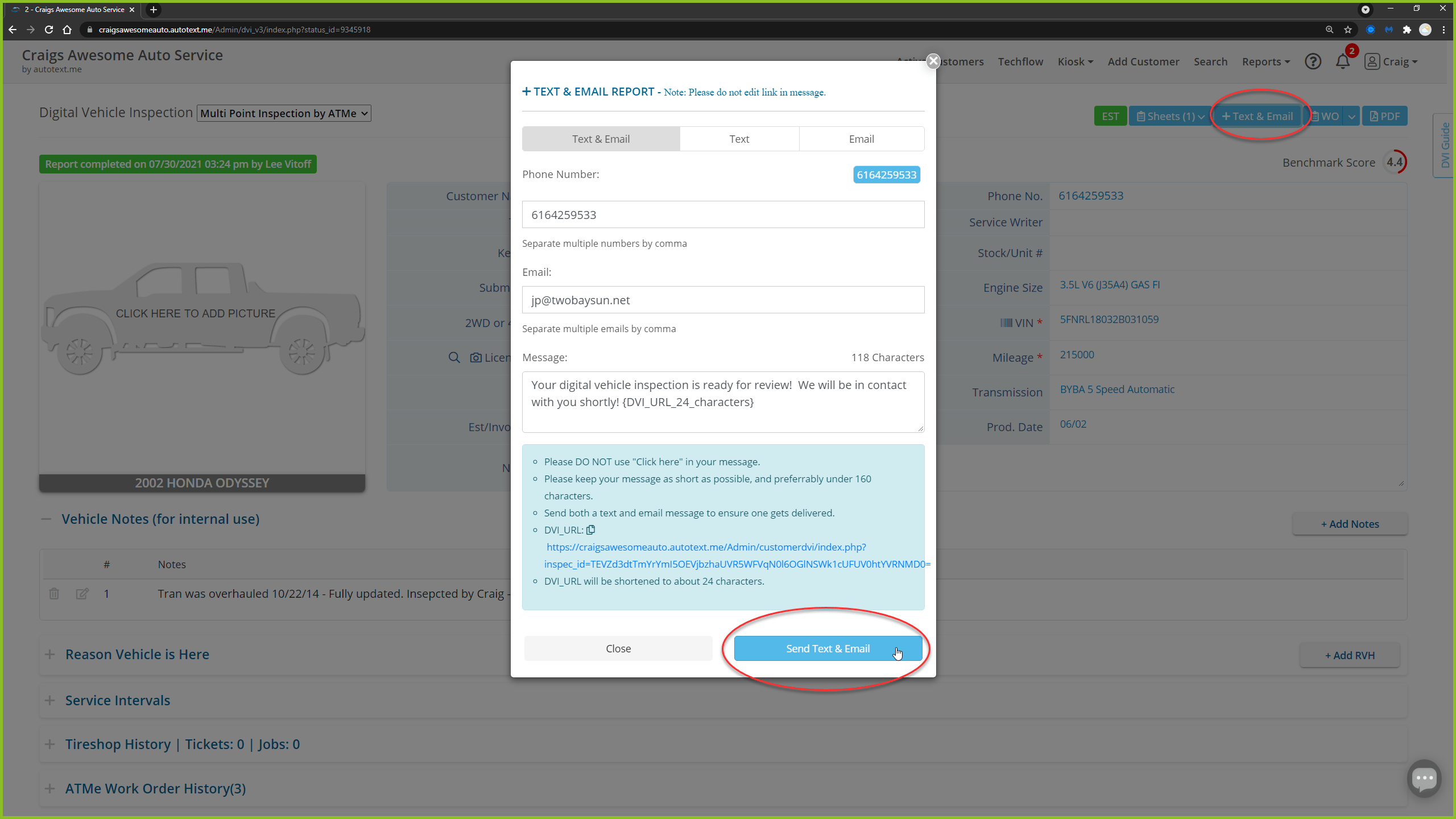Click the license plate search magnifier
Image resolution: width=1456 pixels, height=819 pixels.
tap(454, 357)
